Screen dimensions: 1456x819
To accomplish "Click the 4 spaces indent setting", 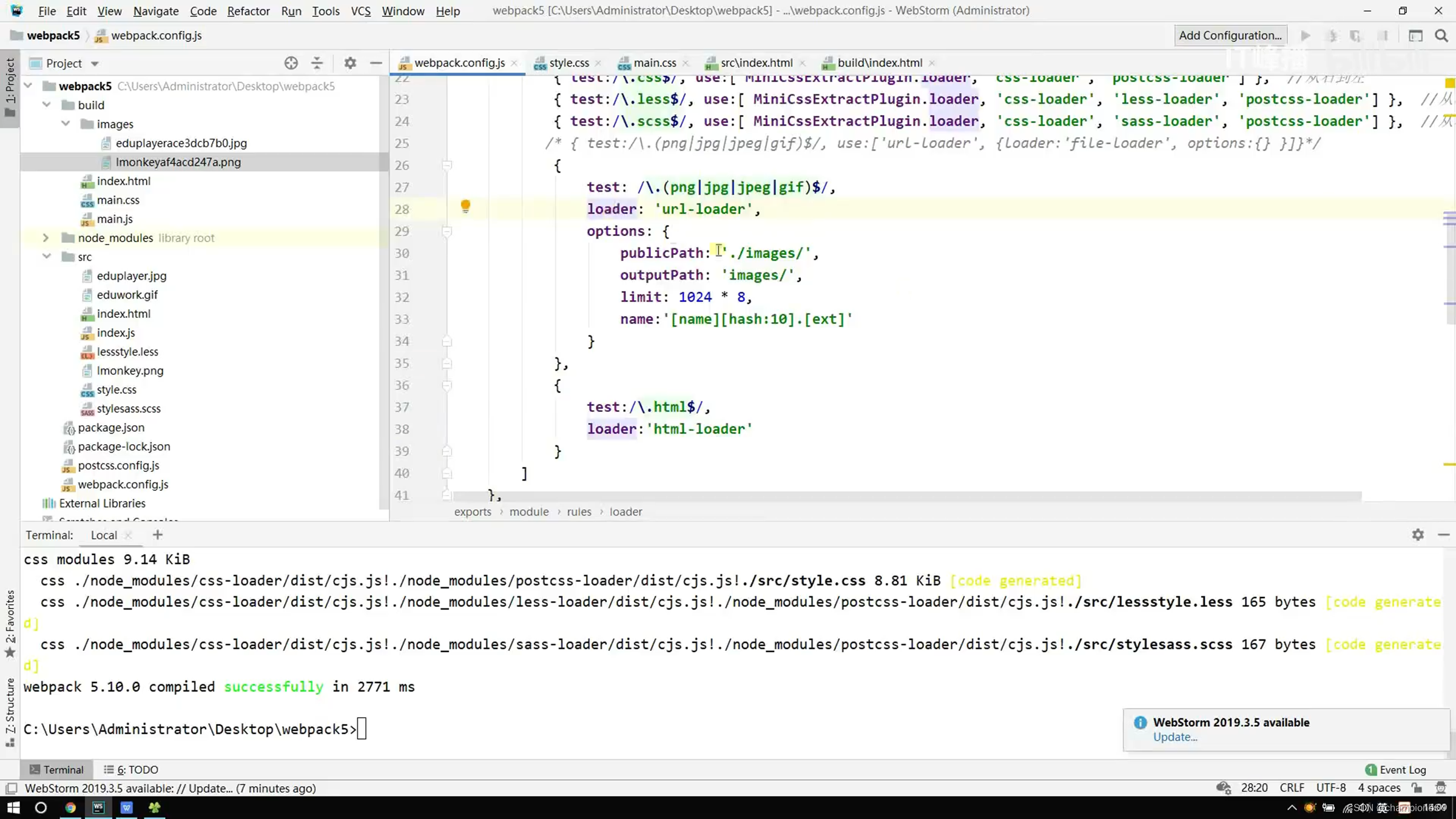I will coord(1379,787).
